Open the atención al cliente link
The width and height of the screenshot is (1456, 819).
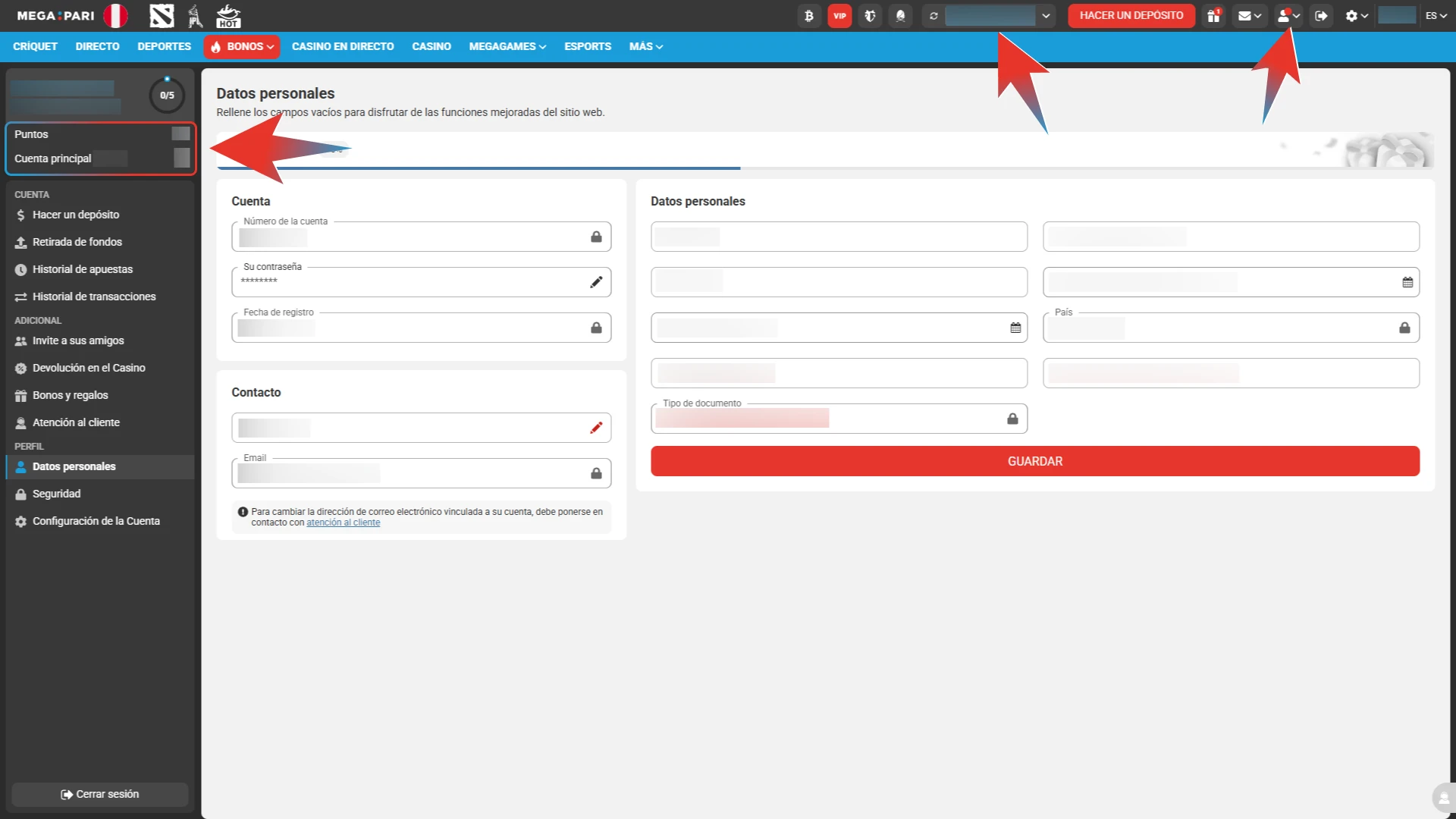tap(343, 522)
